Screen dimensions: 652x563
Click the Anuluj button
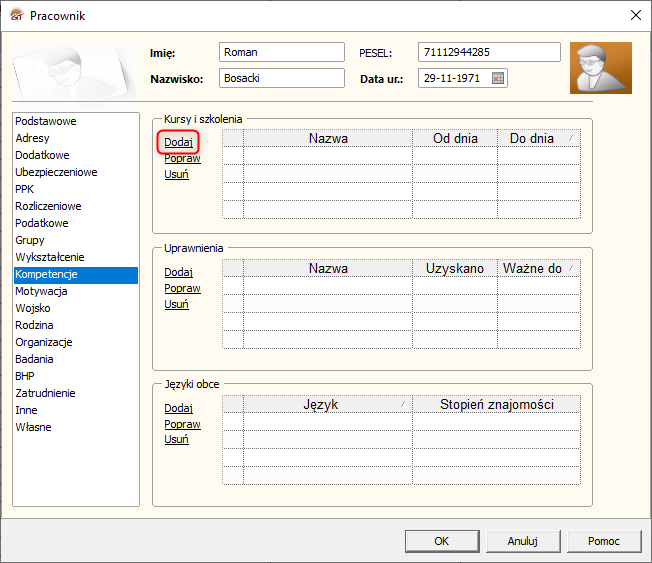pos(523,541)
